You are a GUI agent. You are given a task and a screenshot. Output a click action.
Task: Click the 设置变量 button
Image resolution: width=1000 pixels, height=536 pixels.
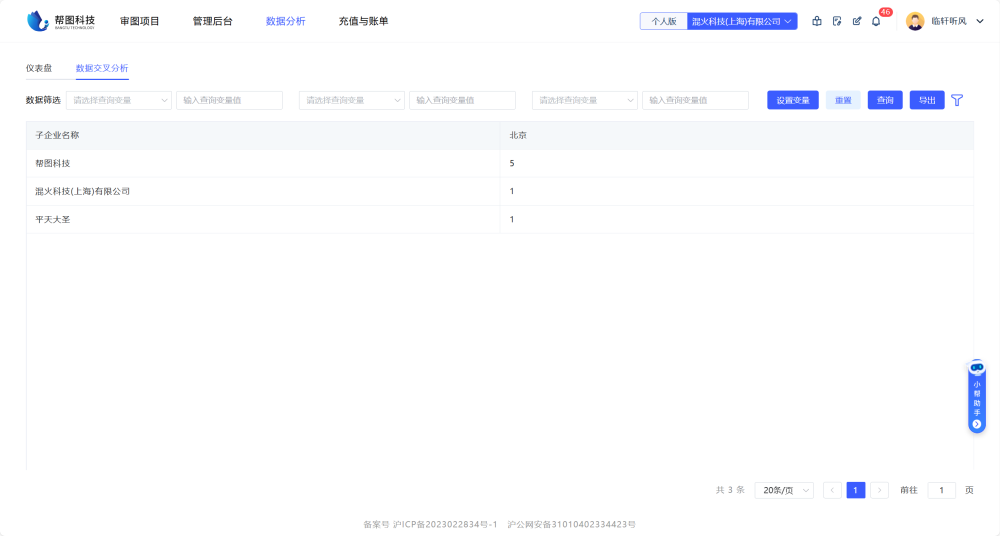pos(793,100)
